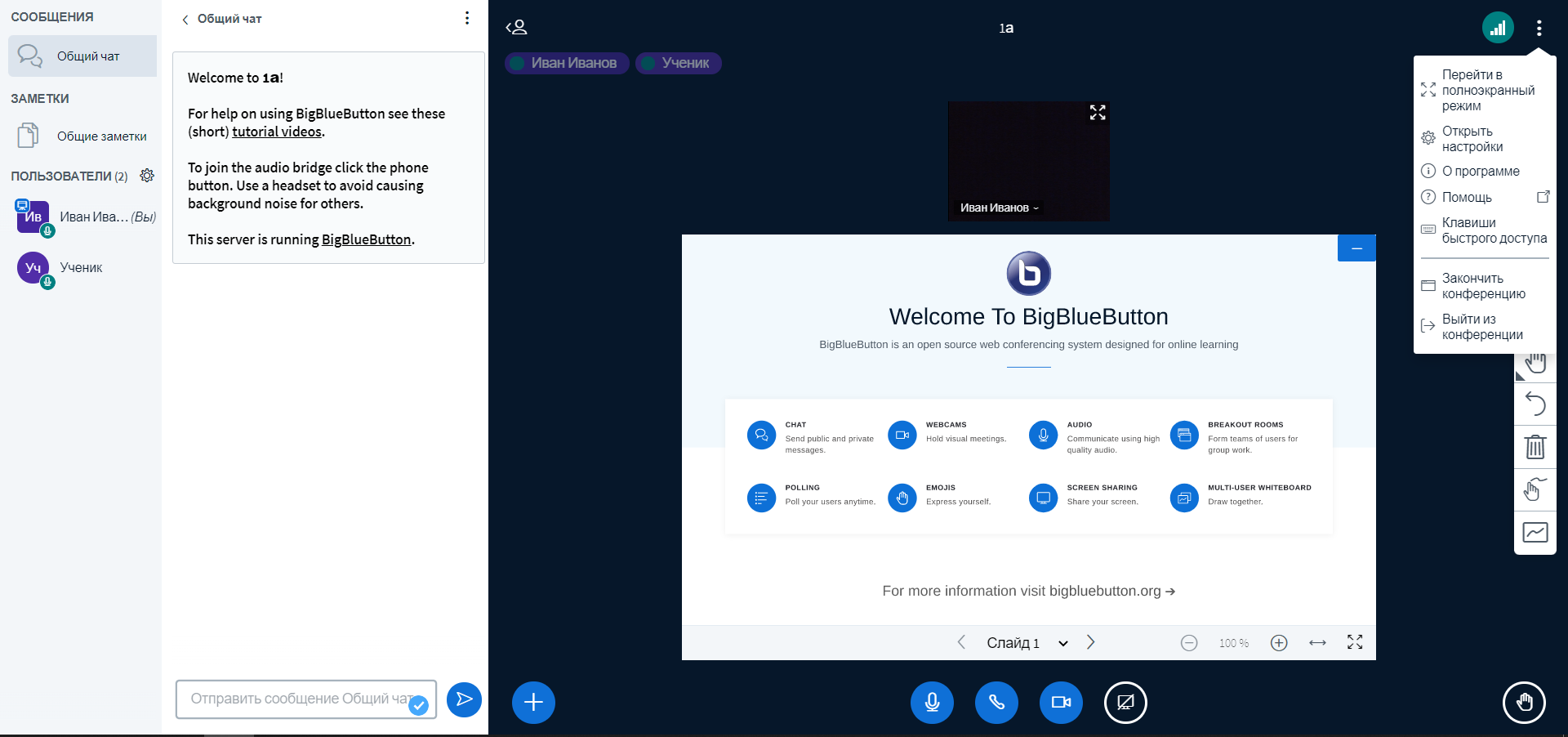Viewport: 1568px width, 737px height.
Task: Choose Выйти из конференции menu item
Action: (1481, 327)
